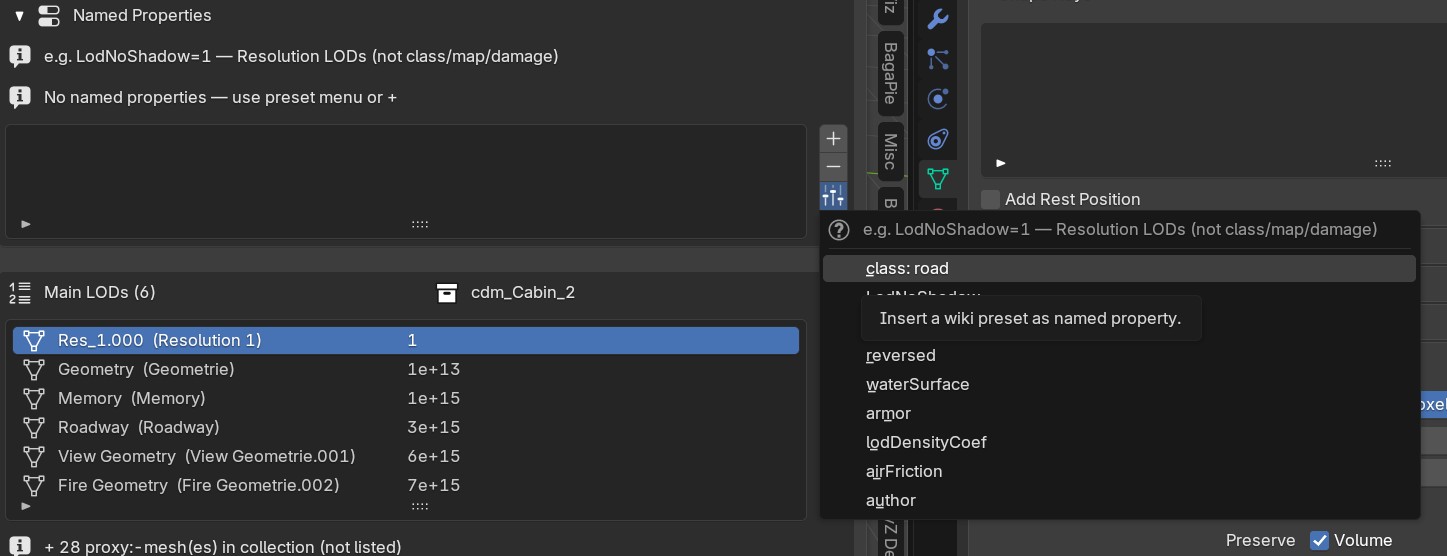The height and width of the screenshot is (556, 1447).
Task: Click the remove named property minus button
Action: (833, 167)
